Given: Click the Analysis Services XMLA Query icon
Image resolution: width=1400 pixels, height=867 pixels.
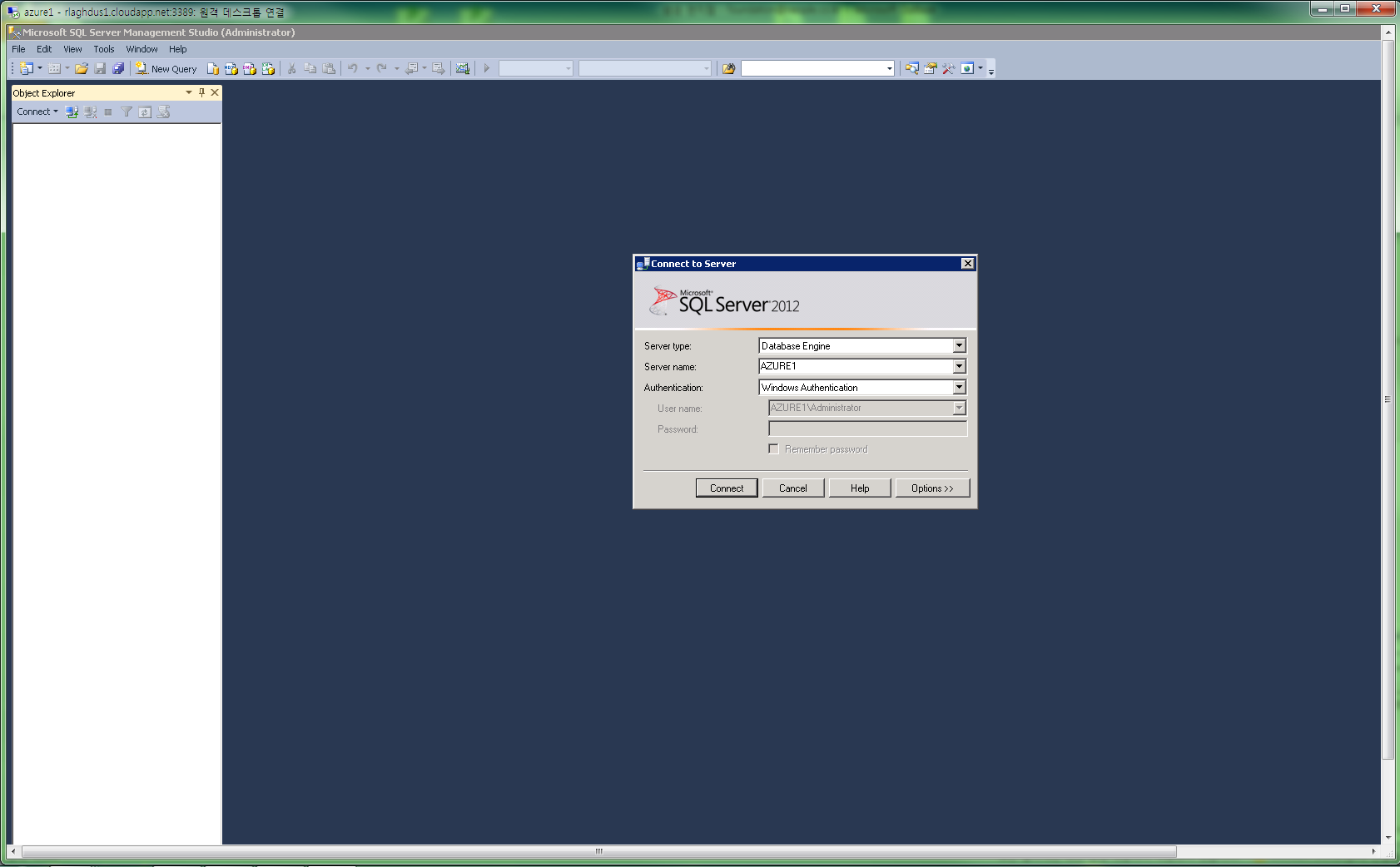Looking at the screenshot, I should [x=268, y=68].
